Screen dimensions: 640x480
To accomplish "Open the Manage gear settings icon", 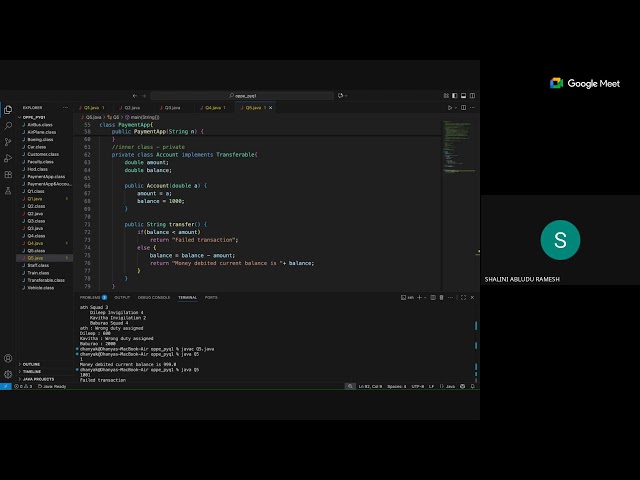I will (8, 373).
